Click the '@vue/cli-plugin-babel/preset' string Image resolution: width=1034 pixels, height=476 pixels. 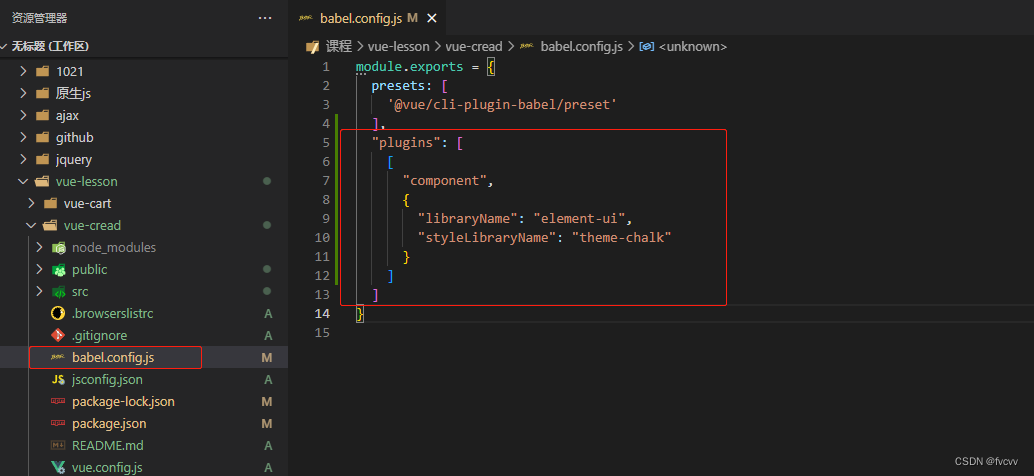[502, 104]
